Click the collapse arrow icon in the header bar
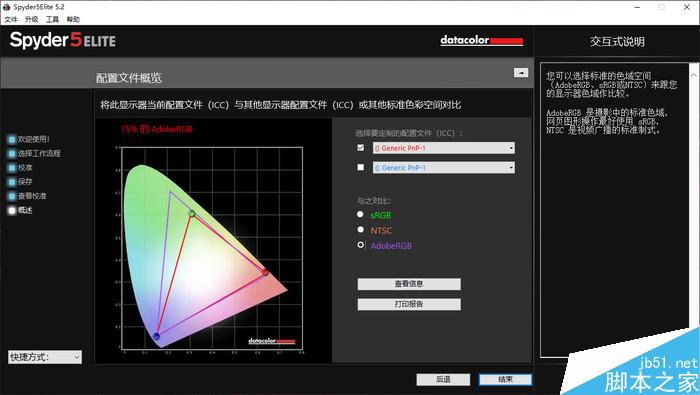 (x=521, y=72)
